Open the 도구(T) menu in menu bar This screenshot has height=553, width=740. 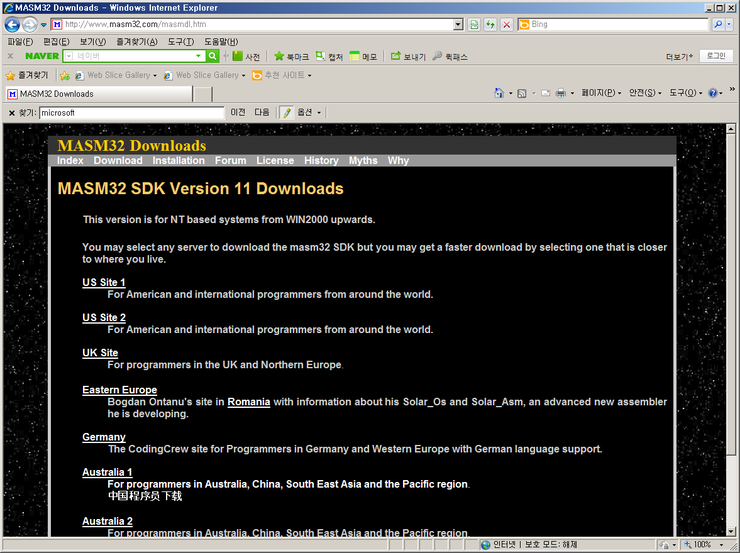click(181, 42)
